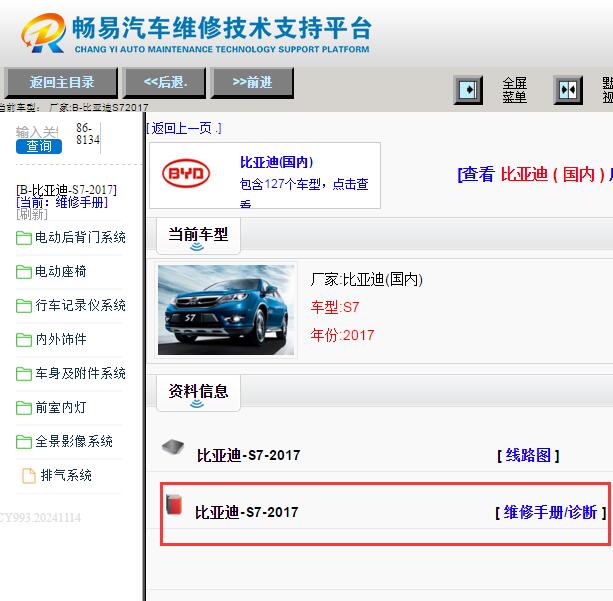Click the BYD brand logo
The image size is (613, 601).
click(186, 173)
